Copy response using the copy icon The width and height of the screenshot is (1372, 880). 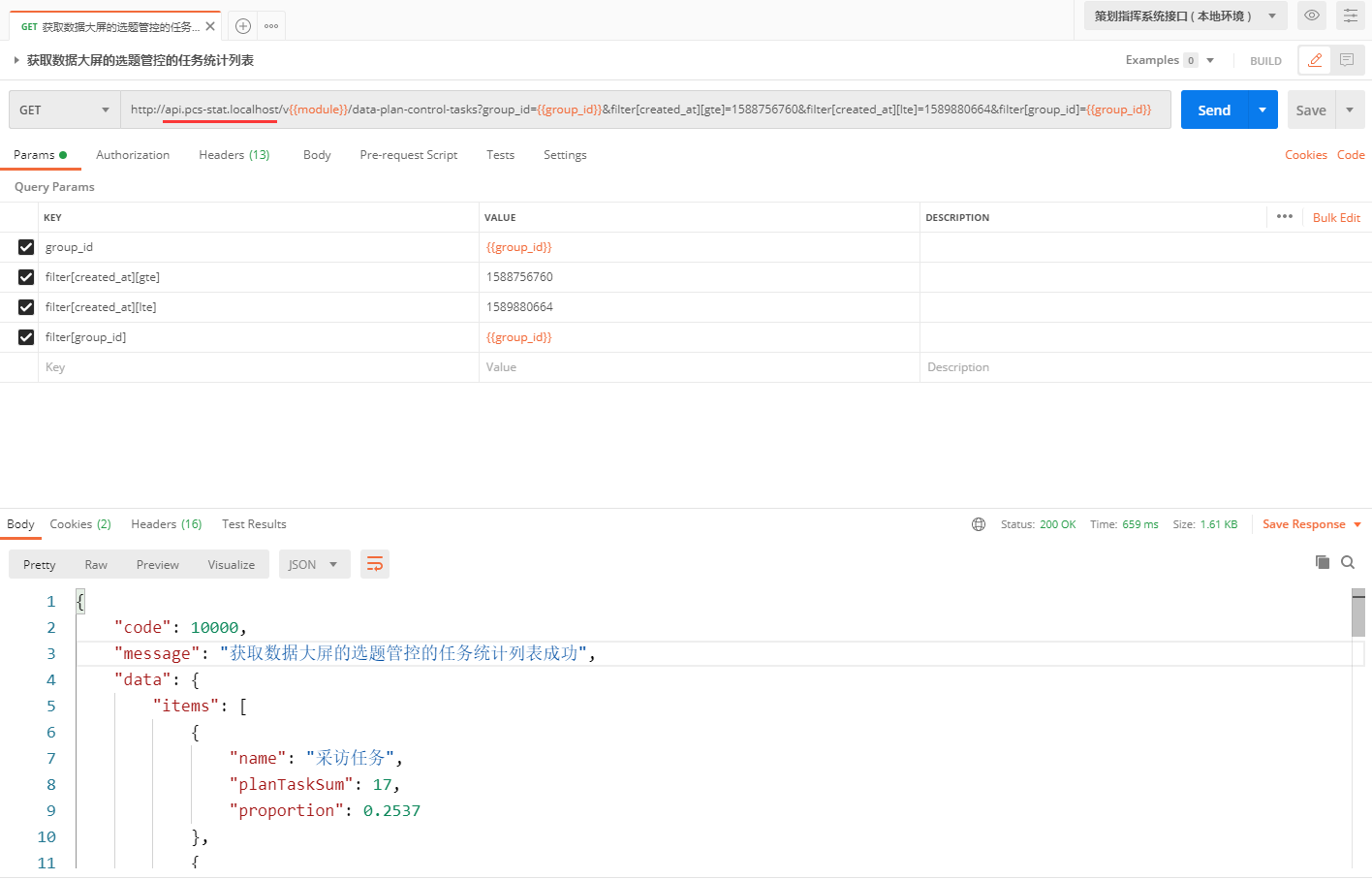[1322, 562]
